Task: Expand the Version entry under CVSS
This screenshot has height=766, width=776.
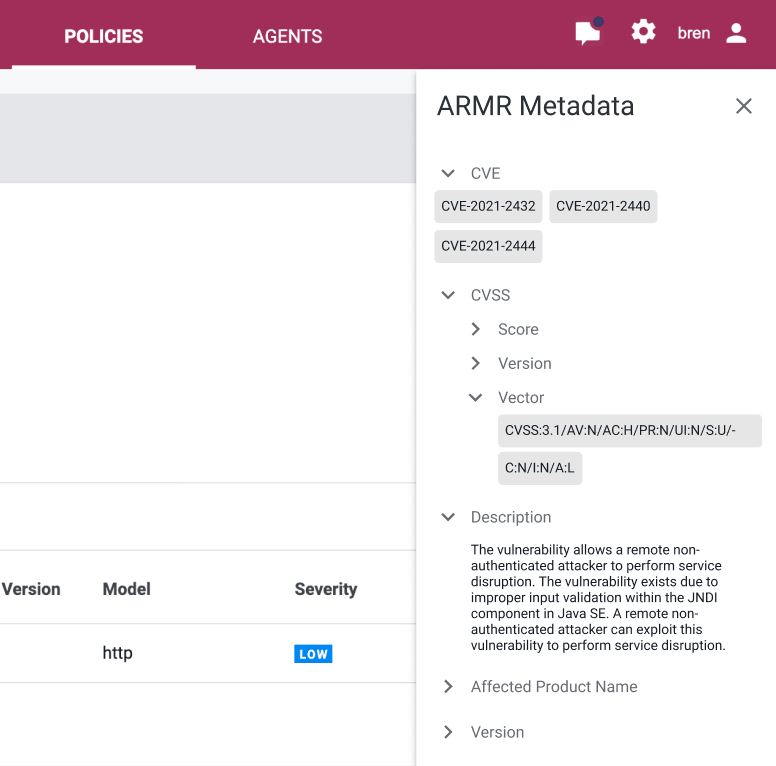Action: click(476, 363)
